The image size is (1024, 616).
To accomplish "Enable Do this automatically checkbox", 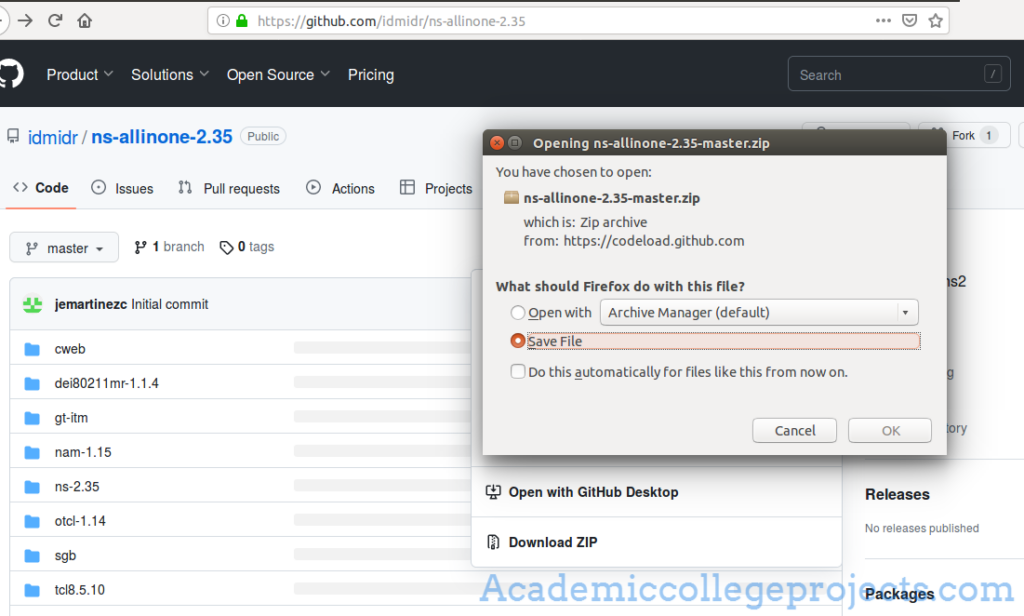I will (518, 372).
